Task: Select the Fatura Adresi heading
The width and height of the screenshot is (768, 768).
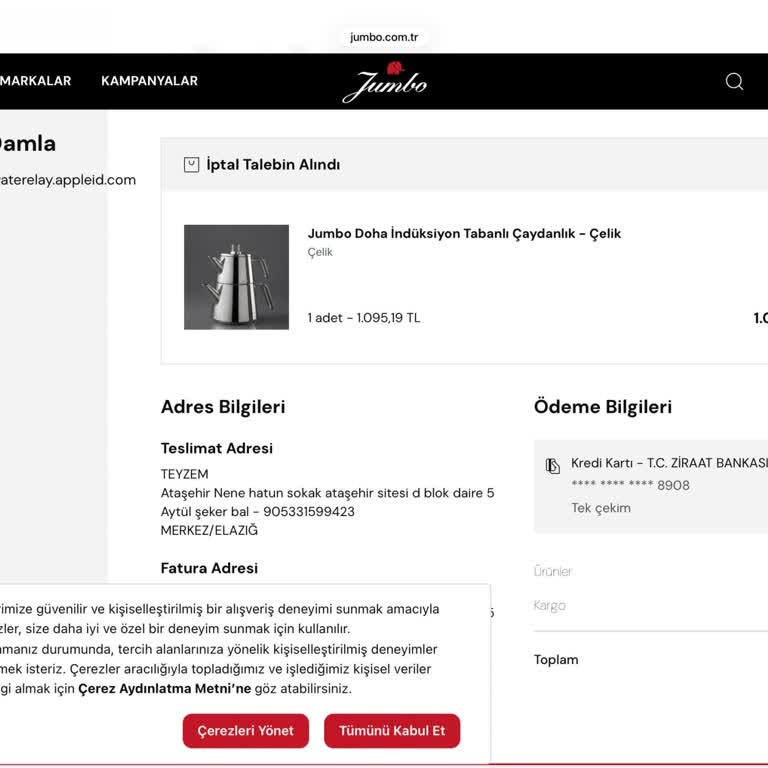Action: (209, 568)
